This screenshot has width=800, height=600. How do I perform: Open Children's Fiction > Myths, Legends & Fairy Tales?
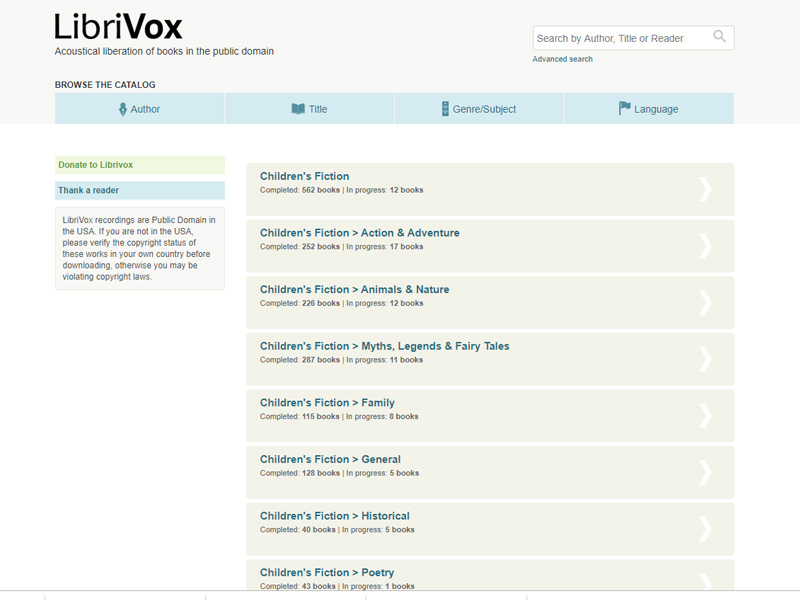pos(385,346)
